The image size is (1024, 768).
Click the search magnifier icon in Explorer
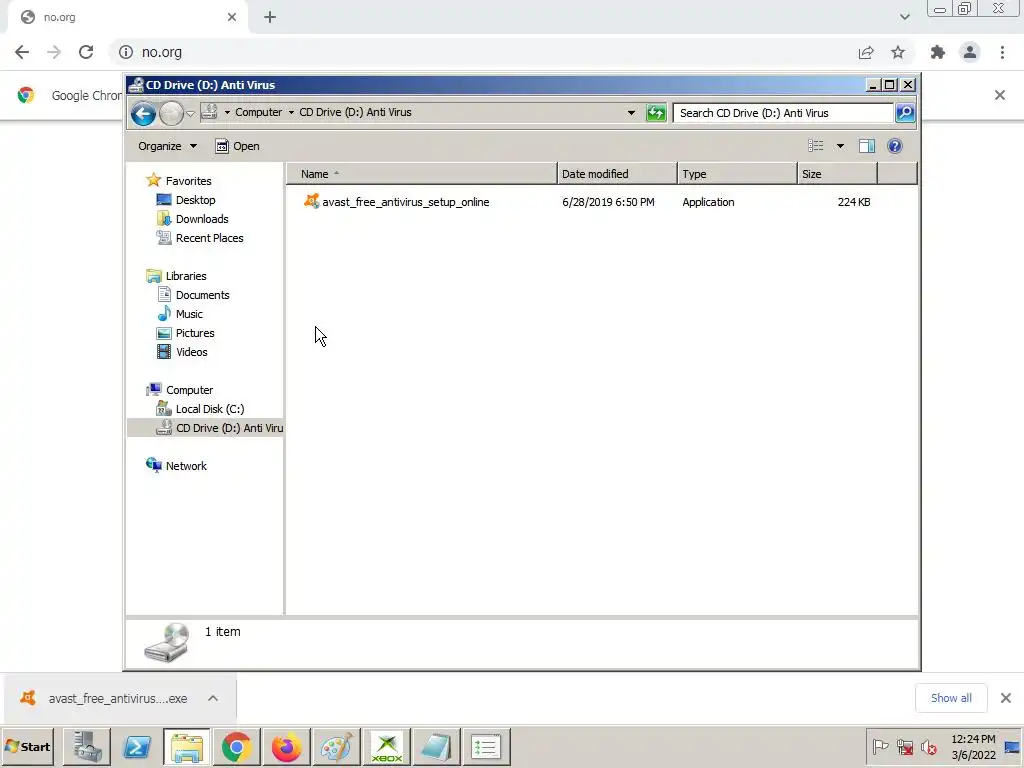[904, 113]
